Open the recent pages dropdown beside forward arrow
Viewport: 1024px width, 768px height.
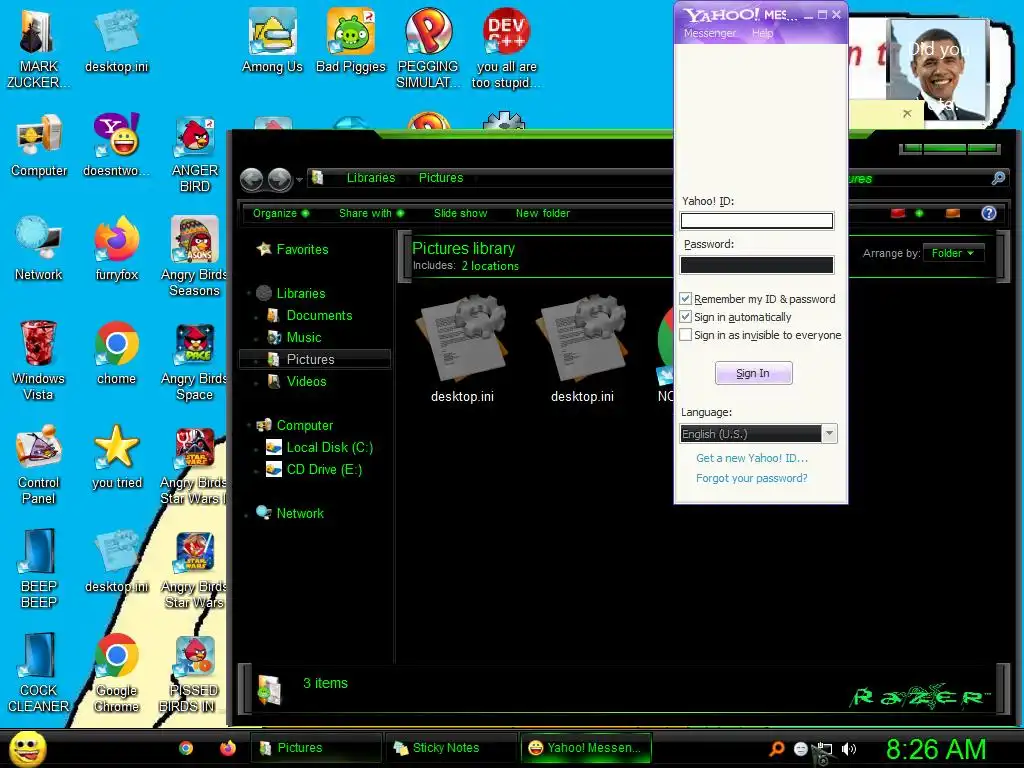(x=299, y=179)
